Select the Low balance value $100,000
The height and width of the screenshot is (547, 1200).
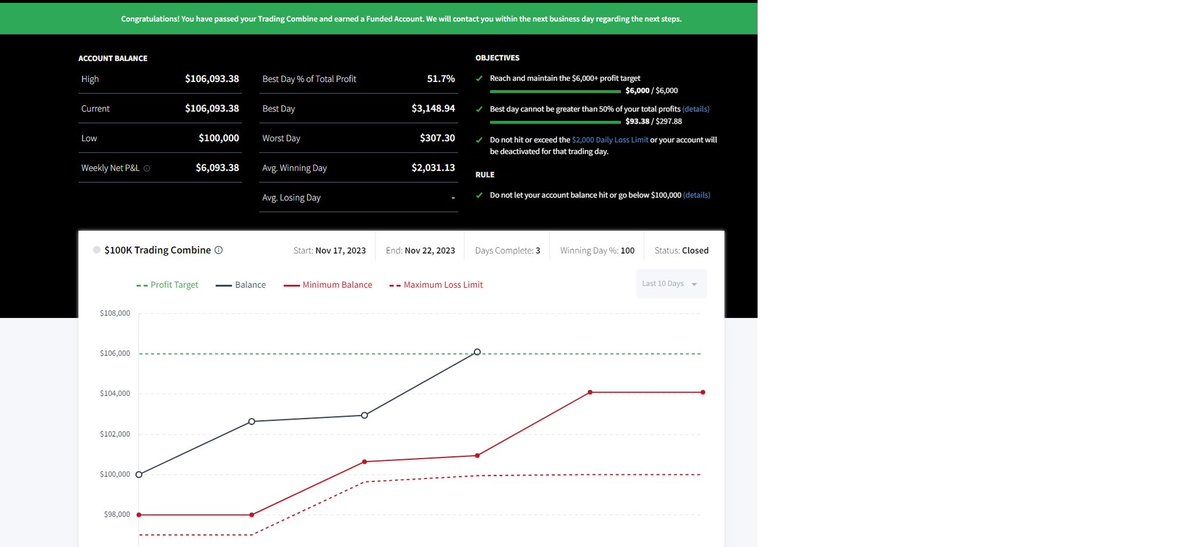coord(219,138)
